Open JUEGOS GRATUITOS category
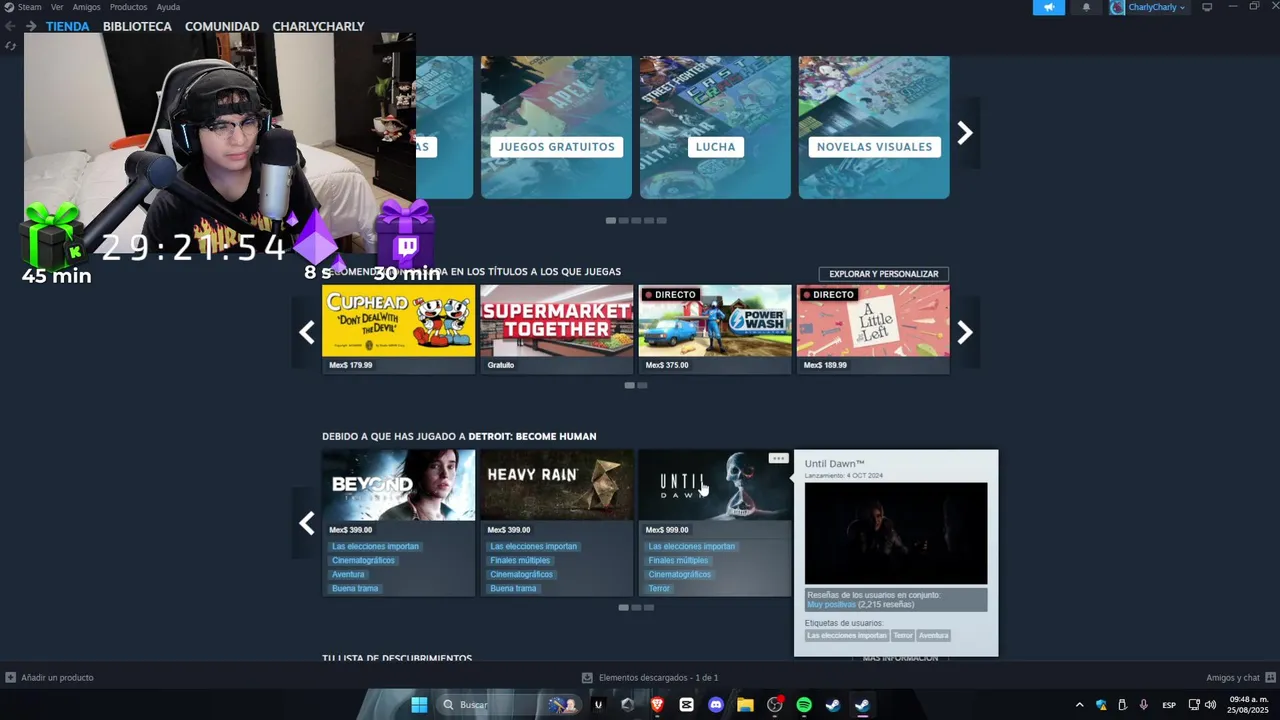The height and width of the screenshot is (720, 1280). [x=556, y=127]
